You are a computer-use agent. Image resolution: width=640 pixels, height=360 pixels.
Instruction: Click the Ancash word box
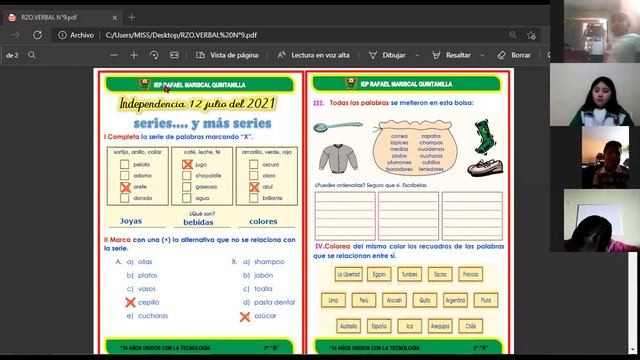point(394,300)
